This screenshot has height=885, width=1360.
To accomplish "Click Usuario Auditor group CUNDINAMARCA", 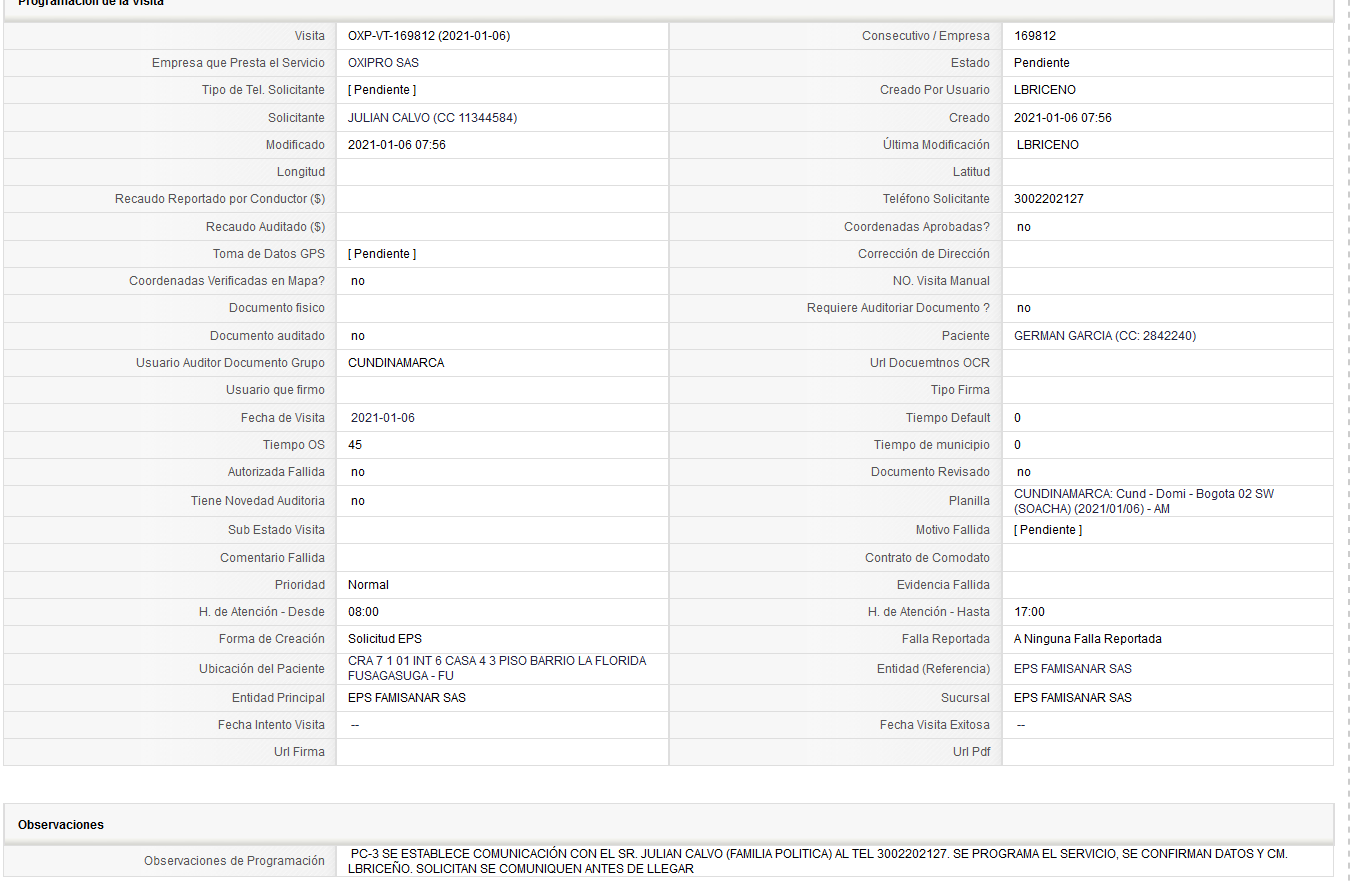I will tap(396, 363).
